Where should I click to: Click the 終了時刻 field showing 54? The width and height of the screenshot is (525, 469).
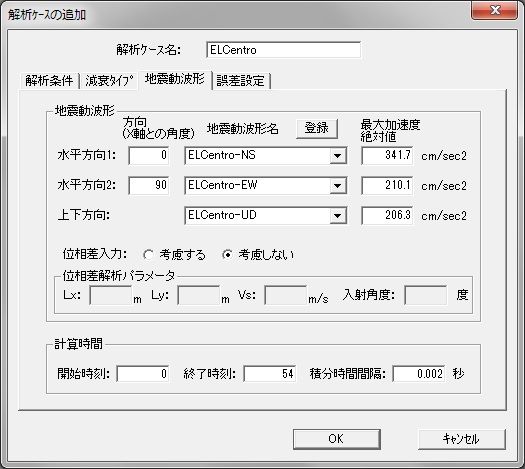[270, 374]
